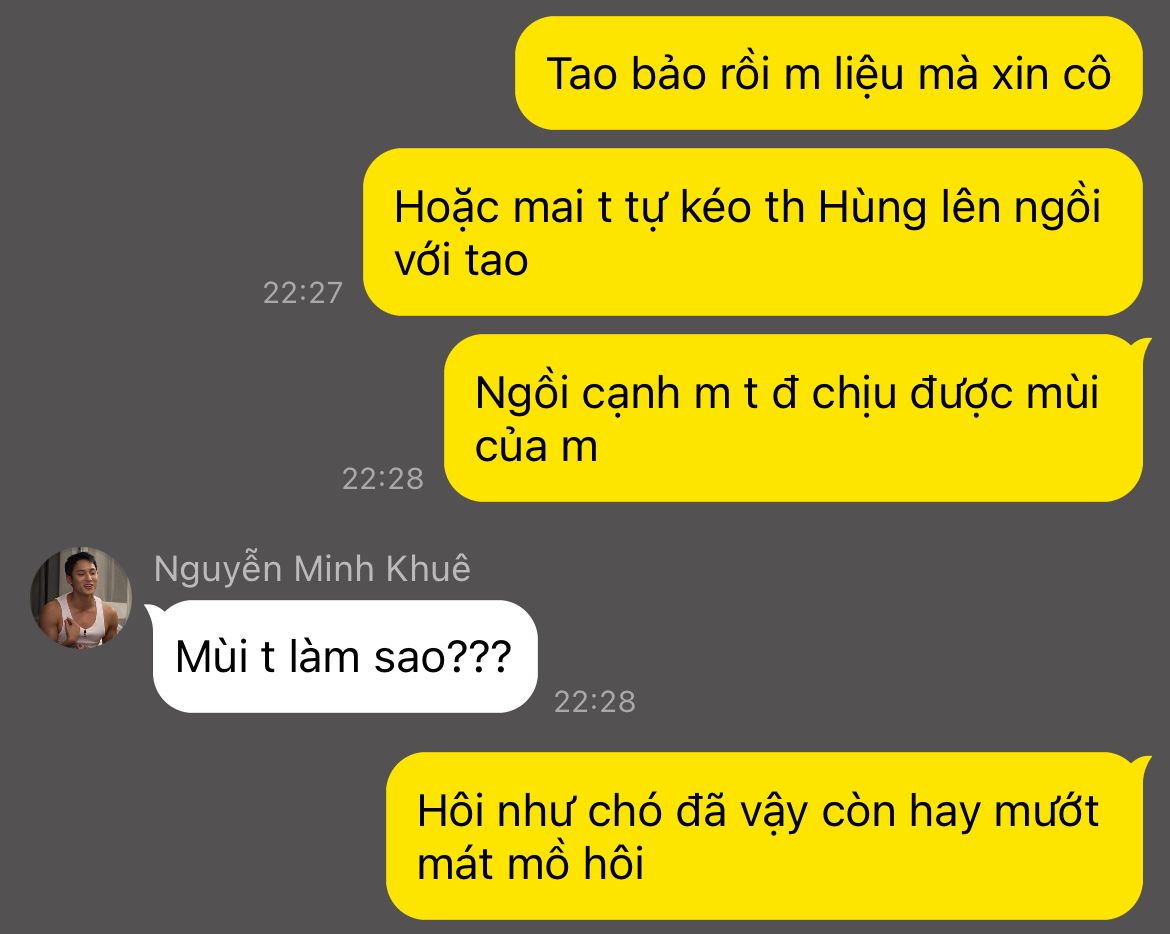Tap the 22:28 timestamp beside white bubble
The width and height of the screenshot is (1170, 934).
[x=595, y=701]
